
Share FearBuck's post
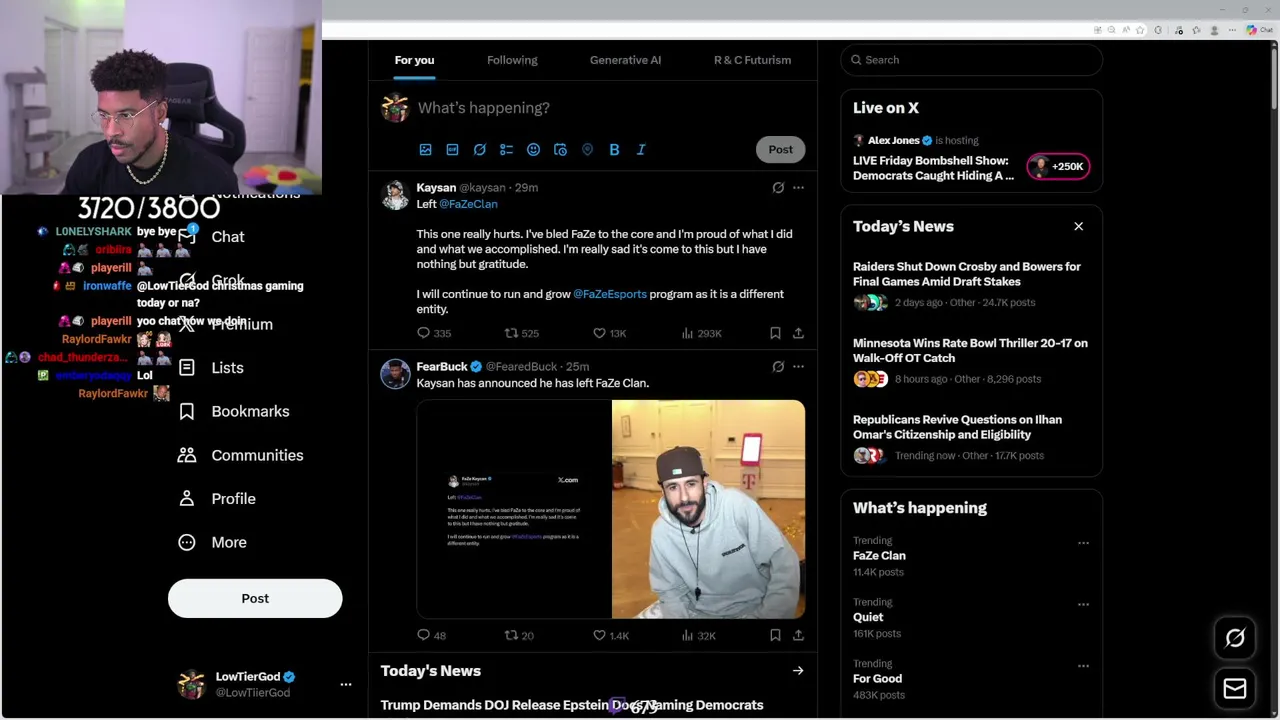click(x=798, y=635)
